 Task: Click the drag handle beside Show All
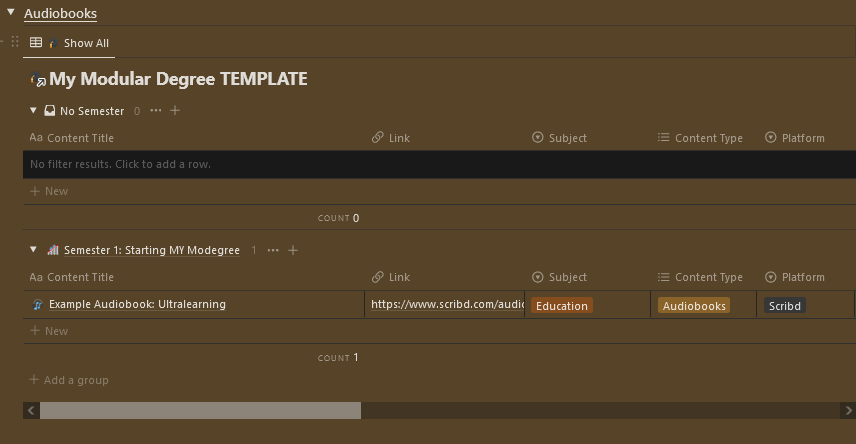[x=15, y=42]
